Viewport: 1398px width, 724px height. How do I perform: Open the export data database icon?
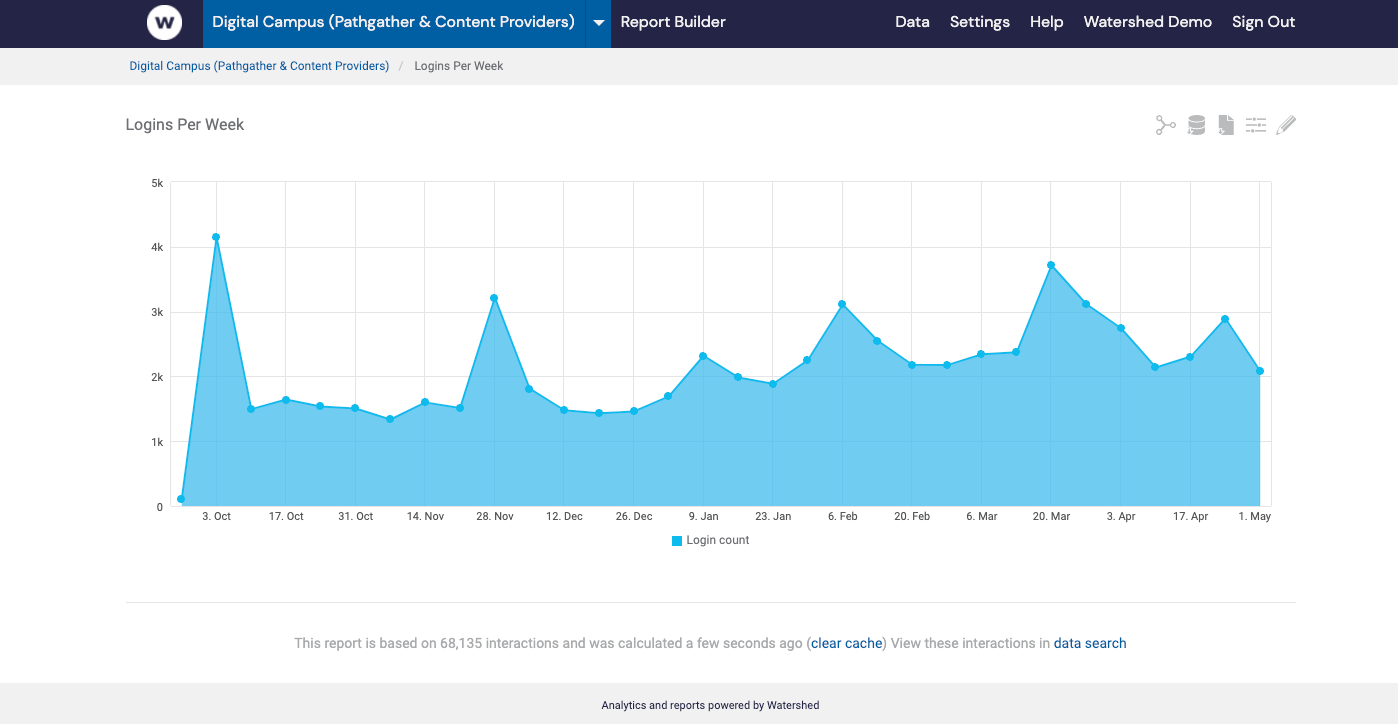pos(1195,124)
